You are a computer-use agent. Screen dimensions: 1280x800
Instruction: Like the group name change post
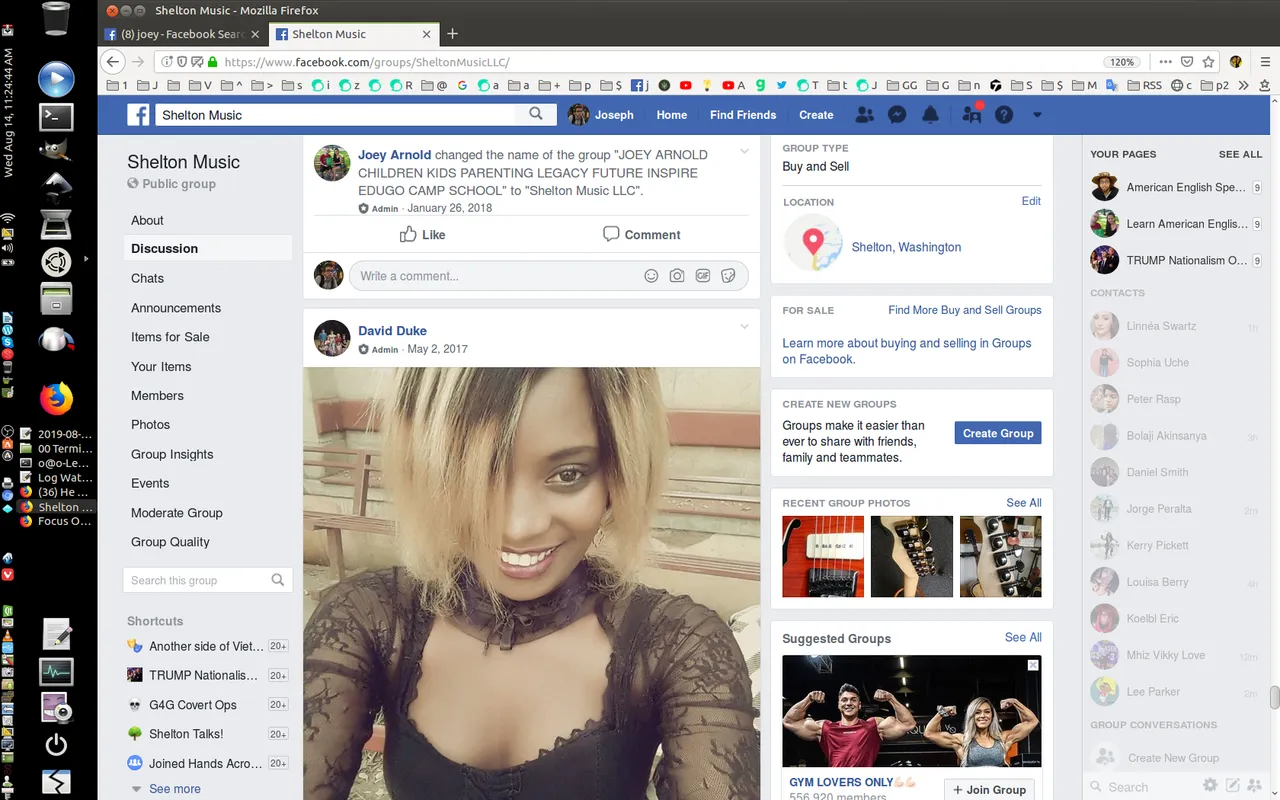[x=422, y=234]
